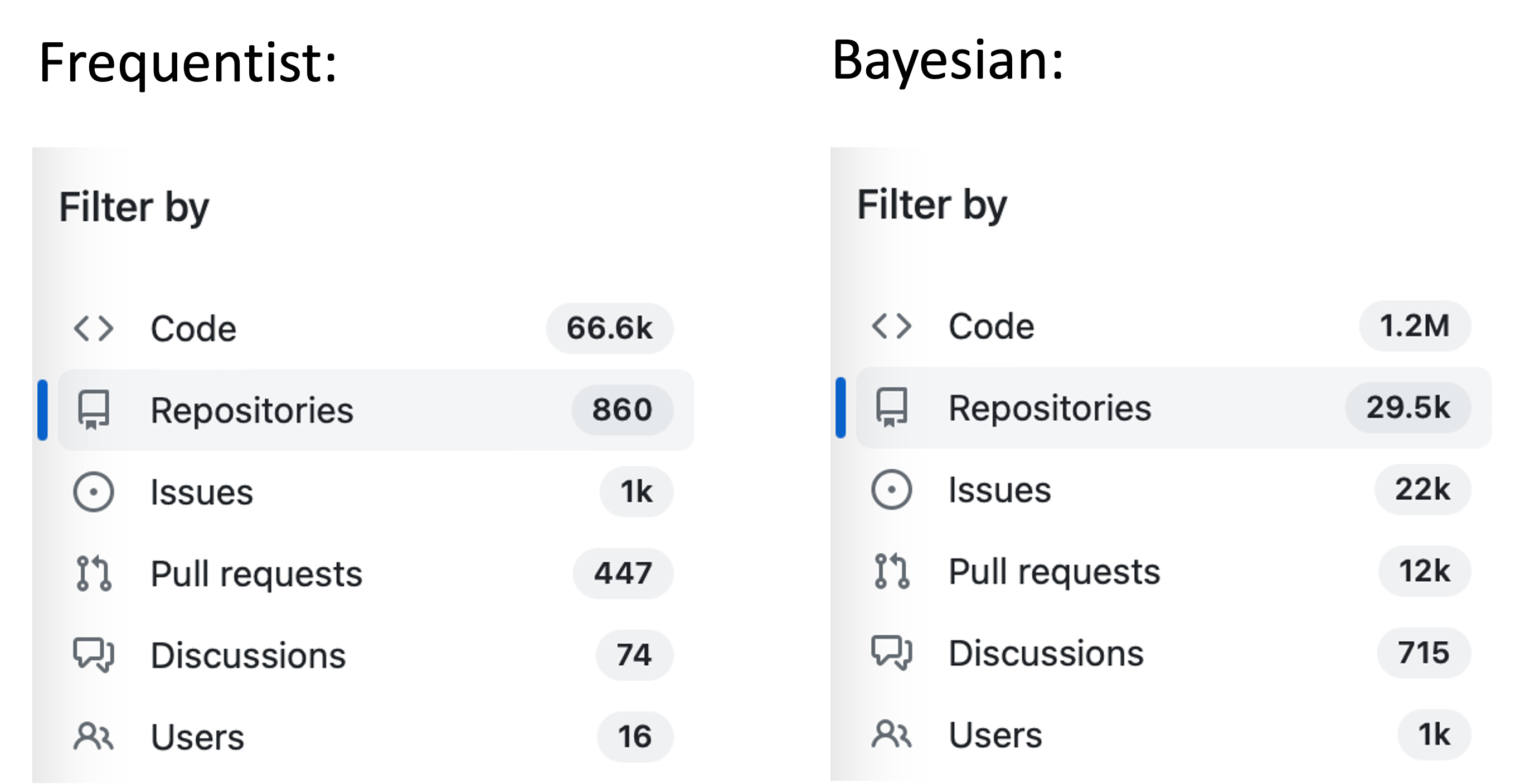Click the Issues icon in left panel
The height and width of the screenshot is (784, 1530).
(93, 492)
